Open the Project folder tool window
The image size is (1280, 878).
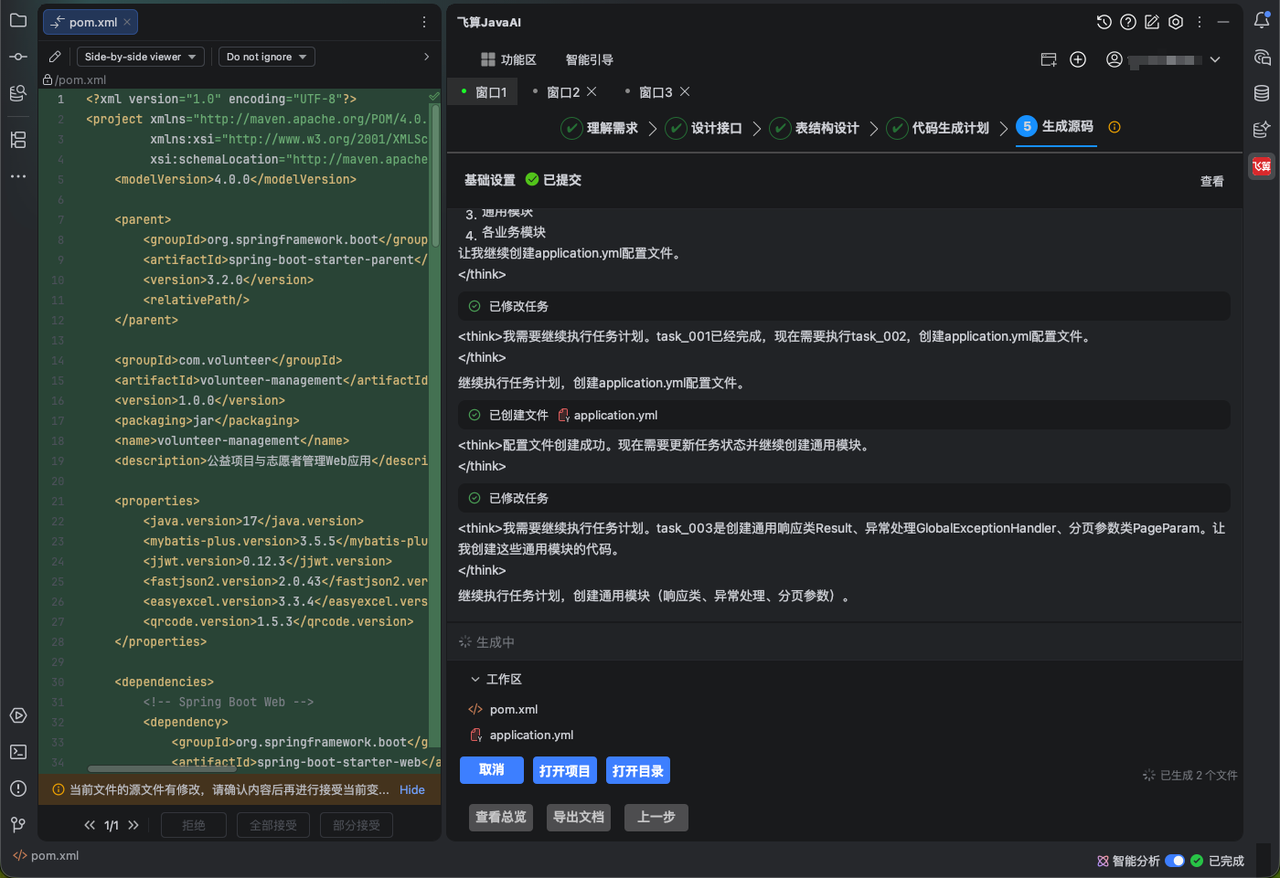pos(18,20)
